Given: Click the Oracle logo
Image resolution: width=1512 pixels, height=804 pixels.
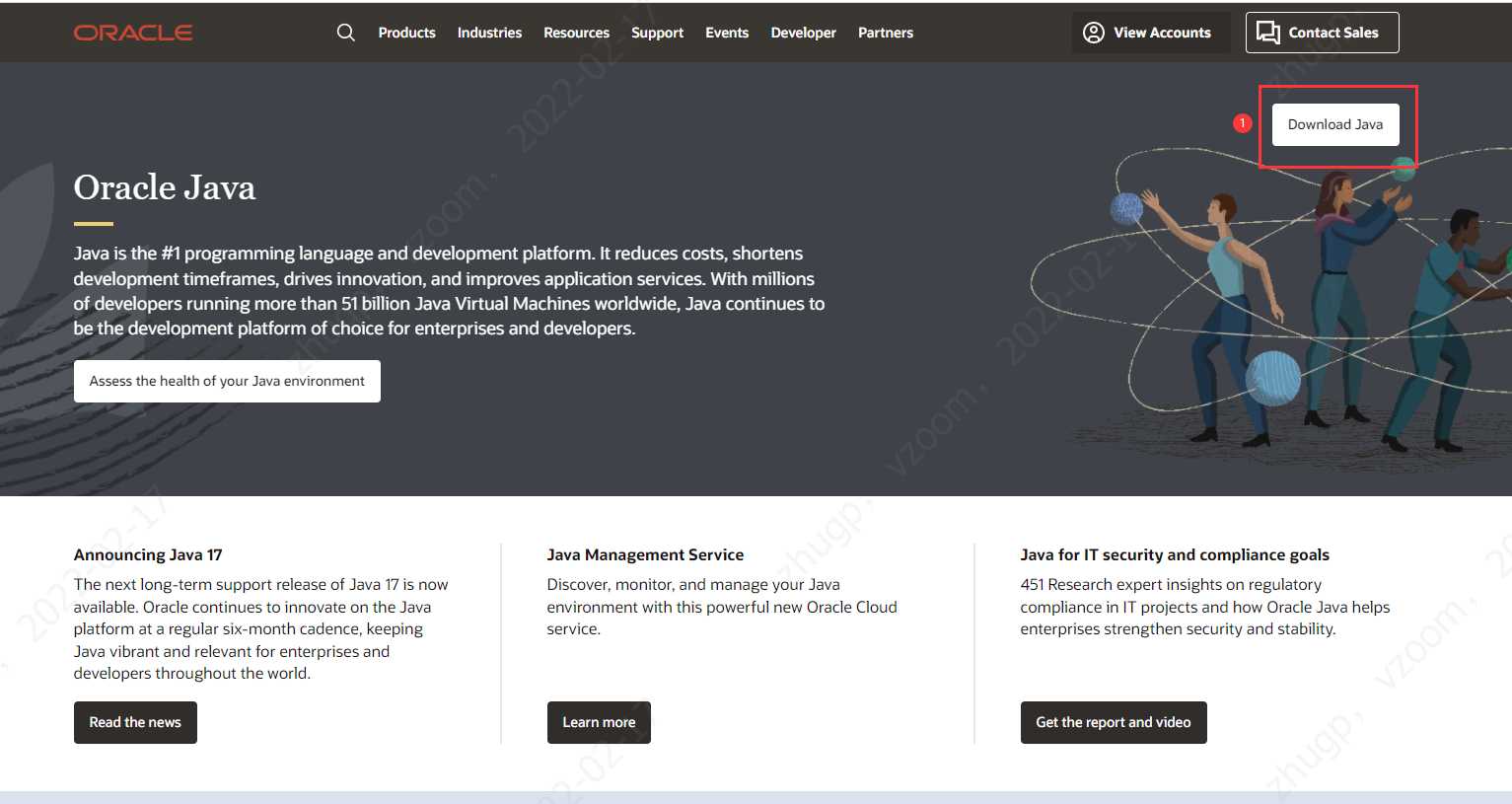Looking at the screenshot, I should [133, 33].
